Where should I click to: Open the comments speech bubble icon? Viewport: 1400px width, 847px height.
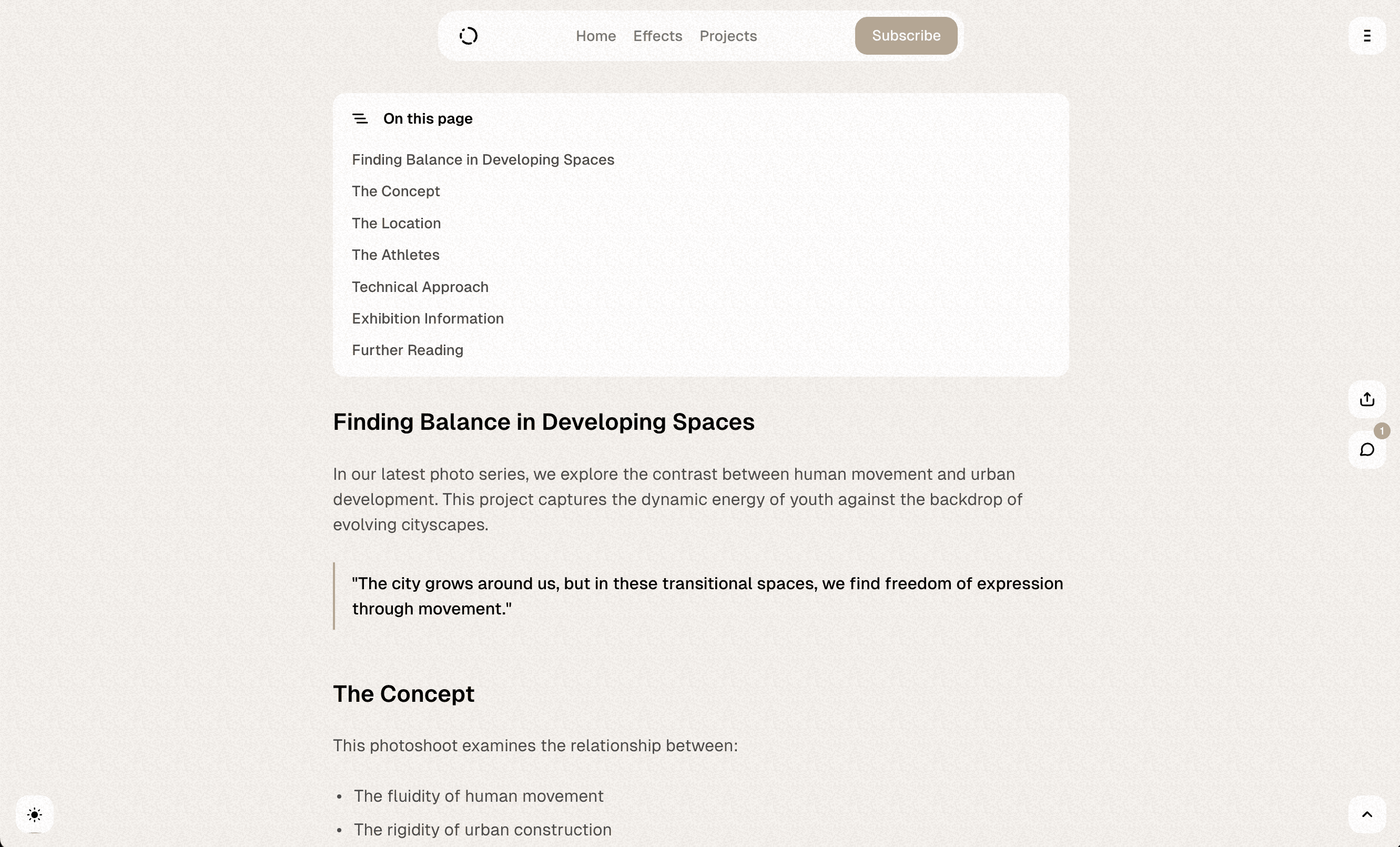(1367, 450)
